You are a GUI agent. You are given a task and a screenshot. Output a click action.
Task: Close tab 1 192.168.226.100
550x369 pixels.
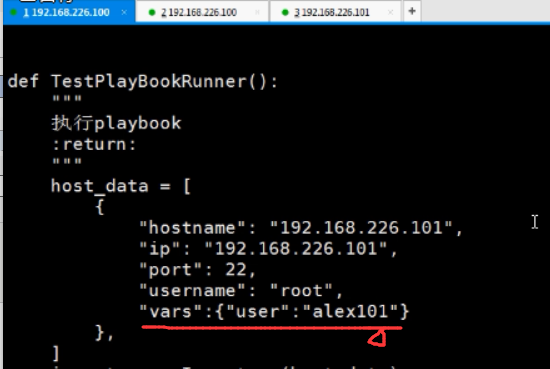124,12
